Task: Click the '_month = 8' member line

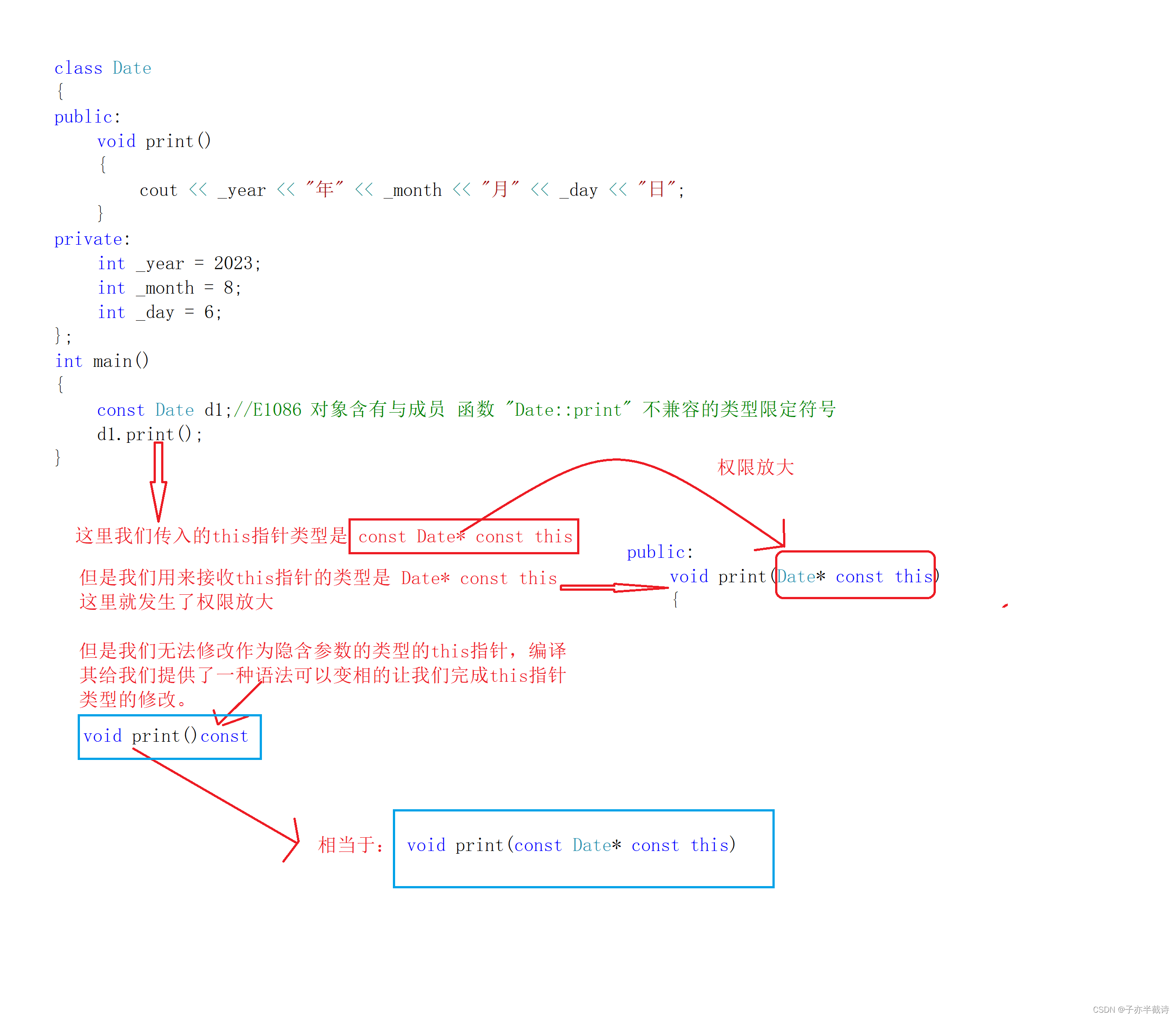Action: tap(169, 288)
